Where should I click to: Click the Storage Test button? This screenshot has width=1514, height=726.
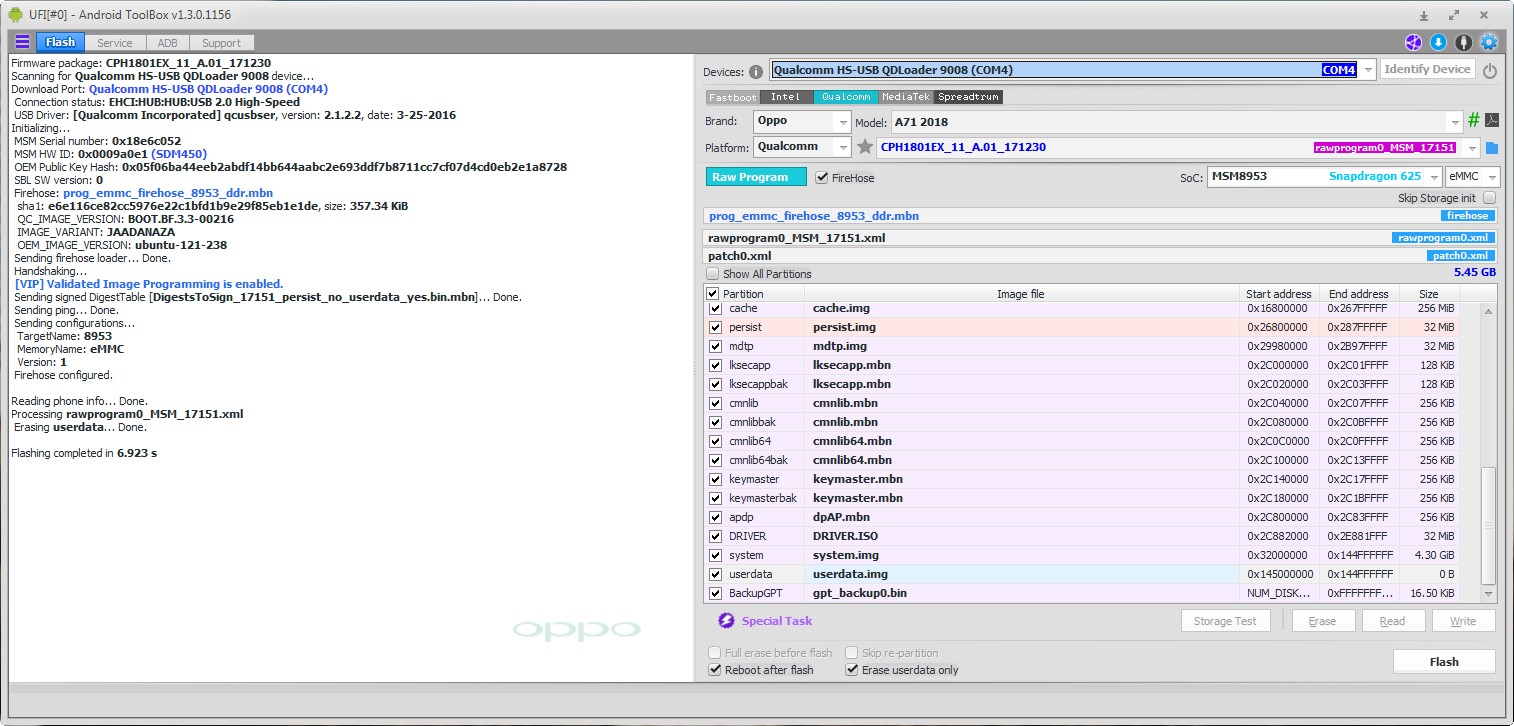pos(1225,621)
